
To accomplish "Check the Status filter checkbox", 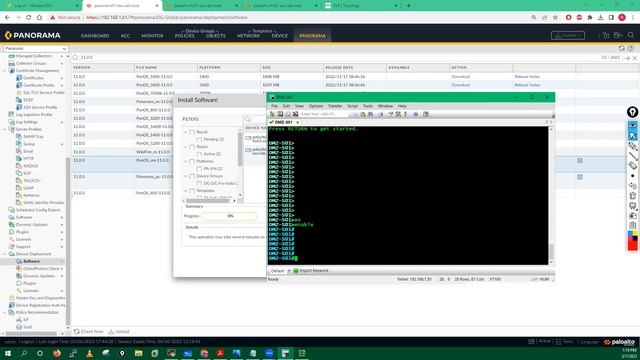I will click(x=192, y=147).
